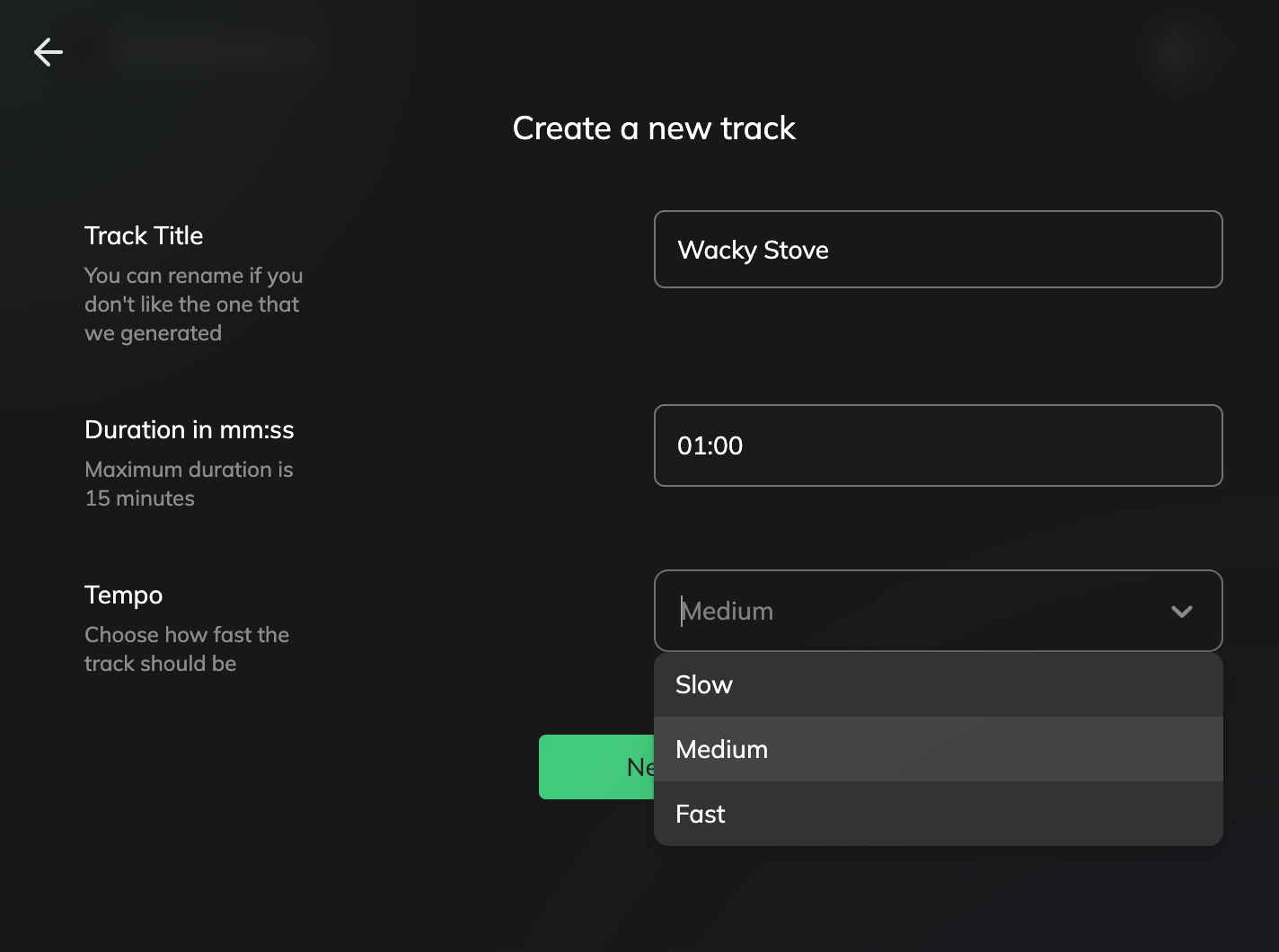The height and width of the screenshot is (952, 1279).
Task: Collapse the Tempo dropdown using its chevron
Action: pyautogui.click(x=1181, y=612)
